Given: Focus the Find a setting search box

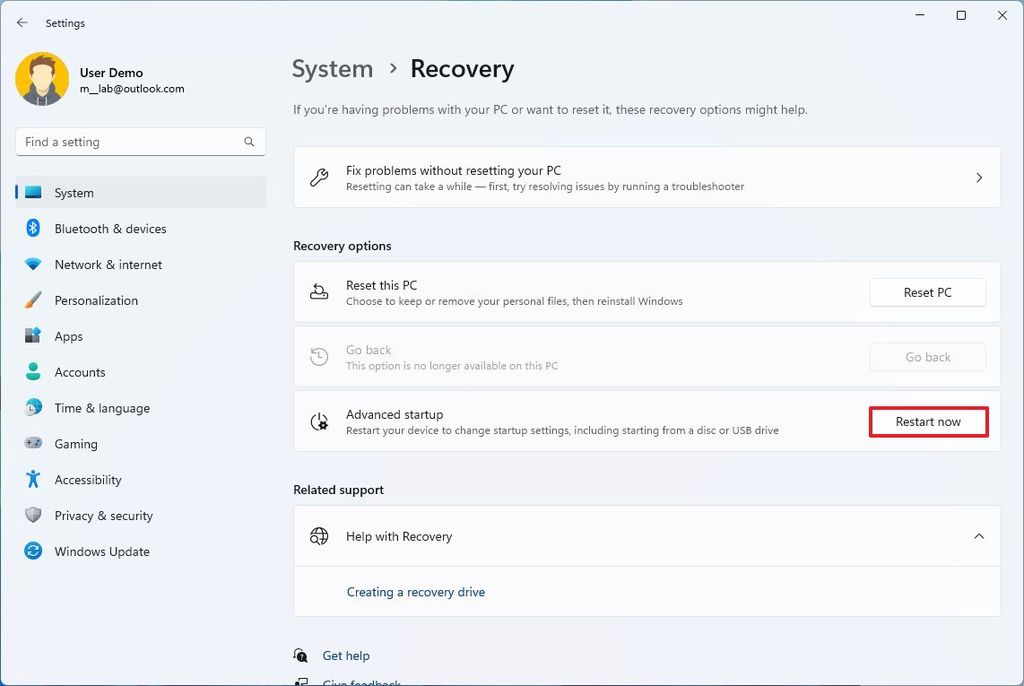Looking at the screenshot, I should coord(130,142).
